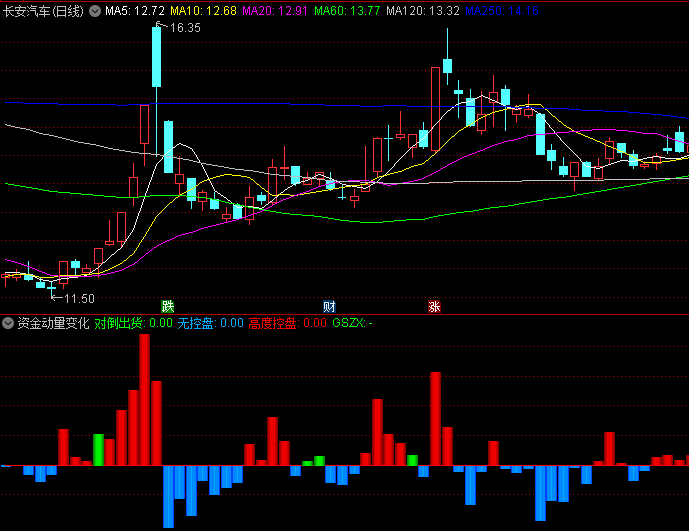Screen dimensions: 689x531
Task: Click the 资金动量变化 indicator name
Action: (53, 324)
